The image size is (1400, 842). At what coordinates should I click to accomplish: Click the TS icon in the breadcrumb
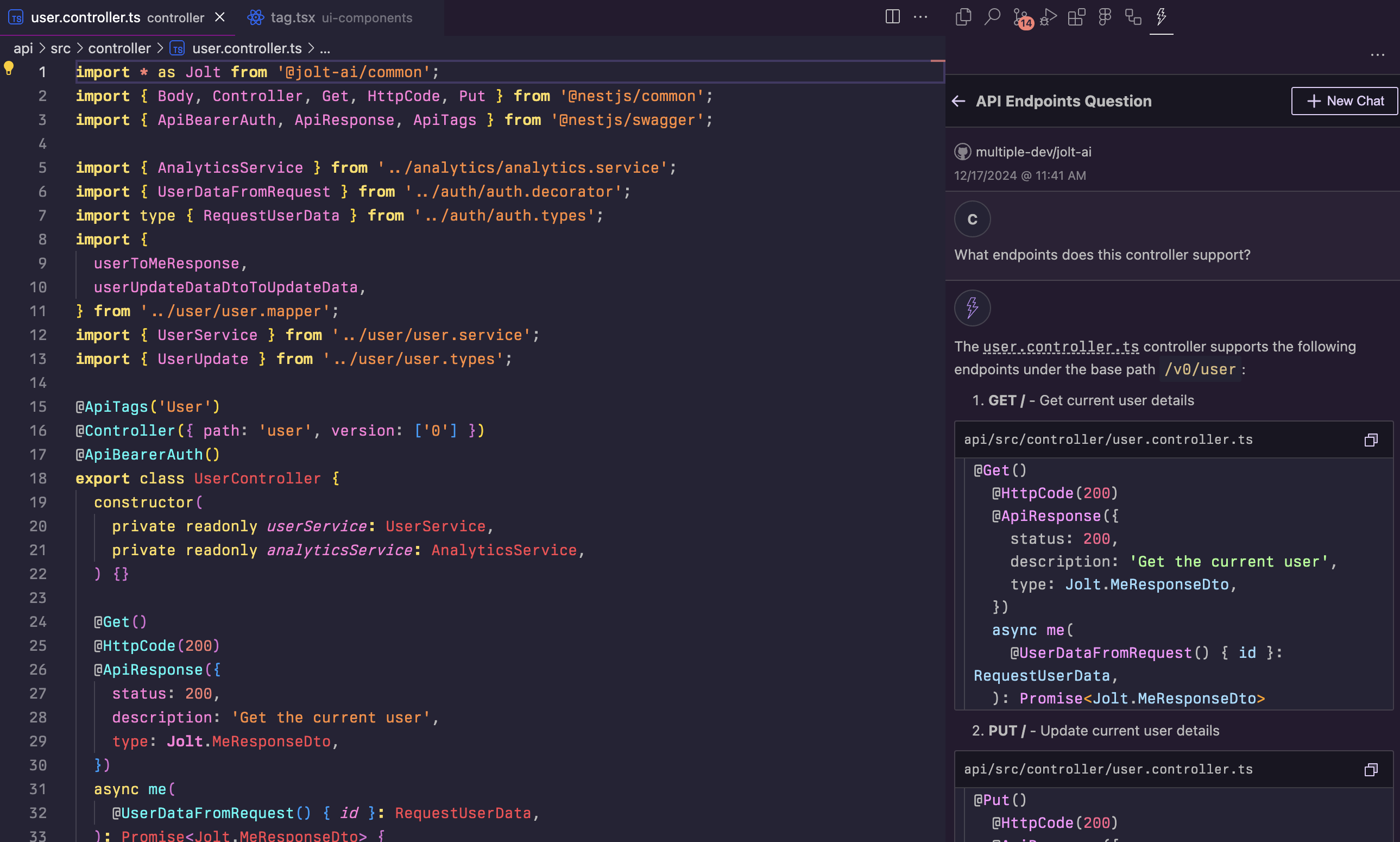pos(178,49)
